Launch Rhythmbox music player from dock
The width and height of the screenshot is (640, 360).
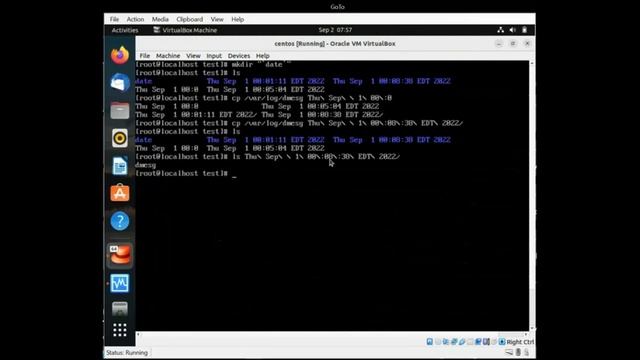coord(120,138)
